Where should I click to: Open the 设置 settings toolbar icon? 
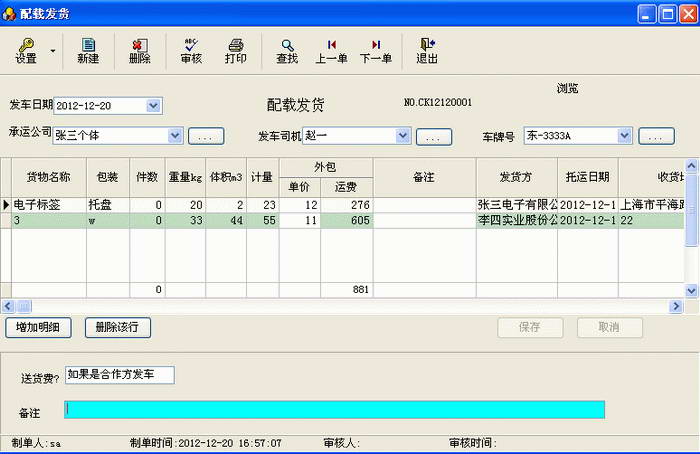click(26, 51)
